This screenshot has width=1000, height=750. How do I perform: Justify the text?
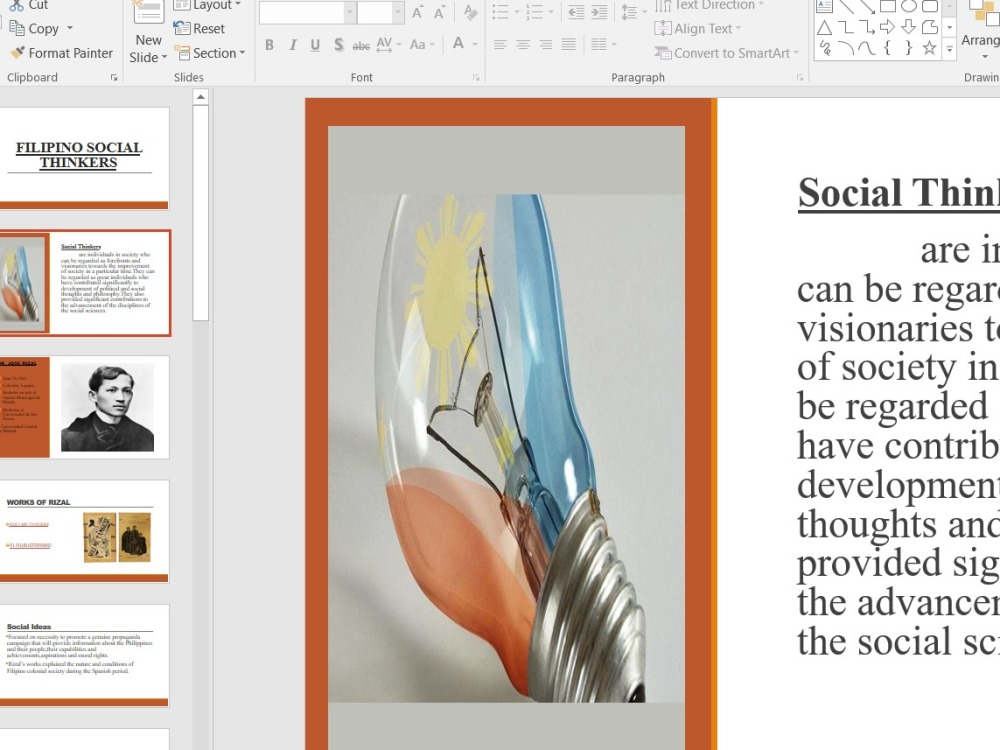pos(568,45)
